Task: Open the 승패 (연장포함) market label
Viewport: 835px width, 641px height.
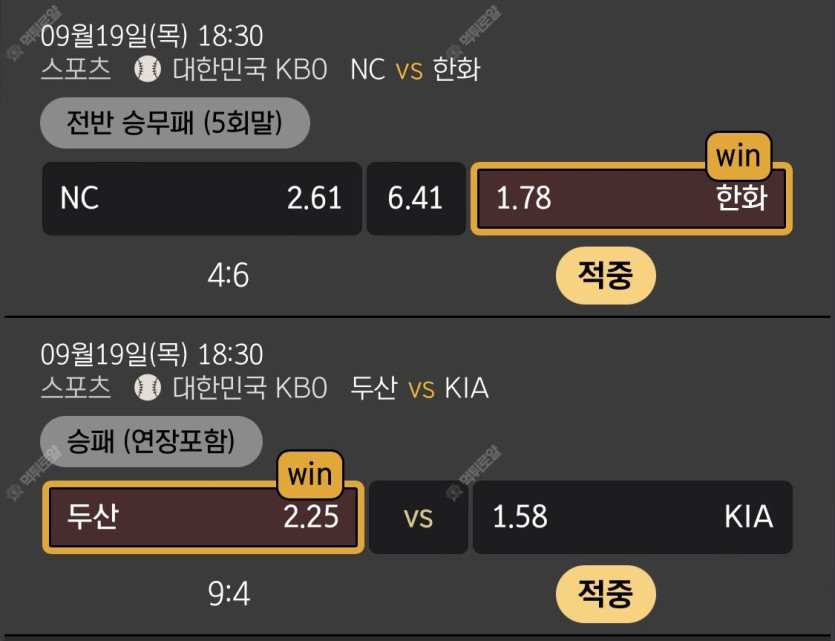Action: tap(151, 441)
